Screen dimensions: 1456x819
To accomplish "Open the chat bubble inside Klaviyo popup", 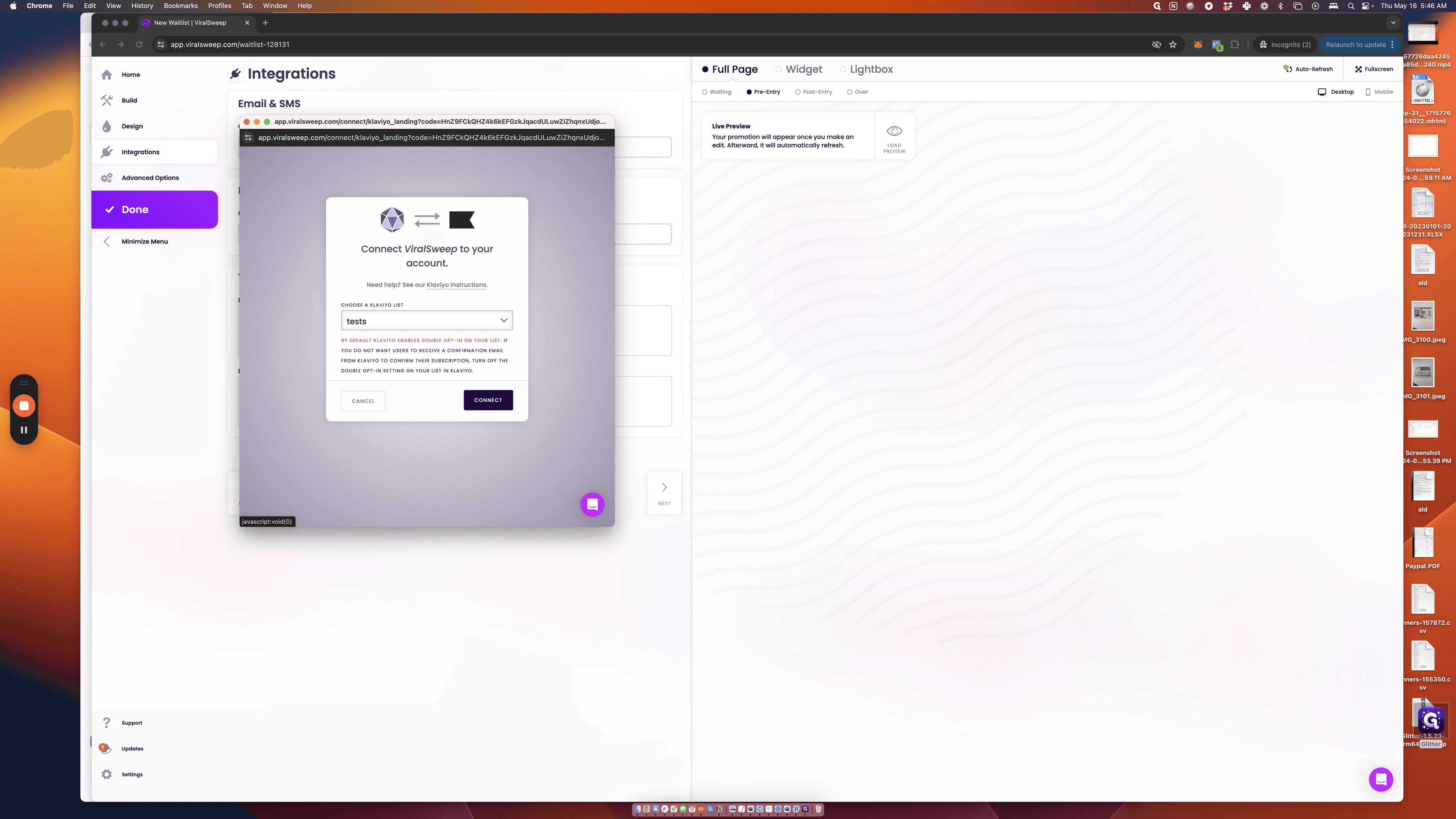I will 592,504.
